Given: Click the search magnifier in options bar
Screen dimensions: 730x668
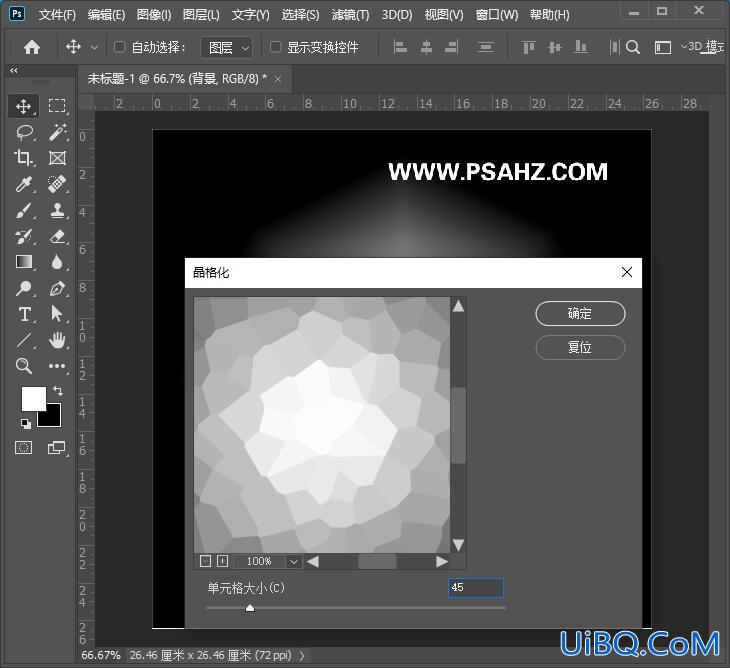Looking at the screenshot, I should tap(633, 47).
